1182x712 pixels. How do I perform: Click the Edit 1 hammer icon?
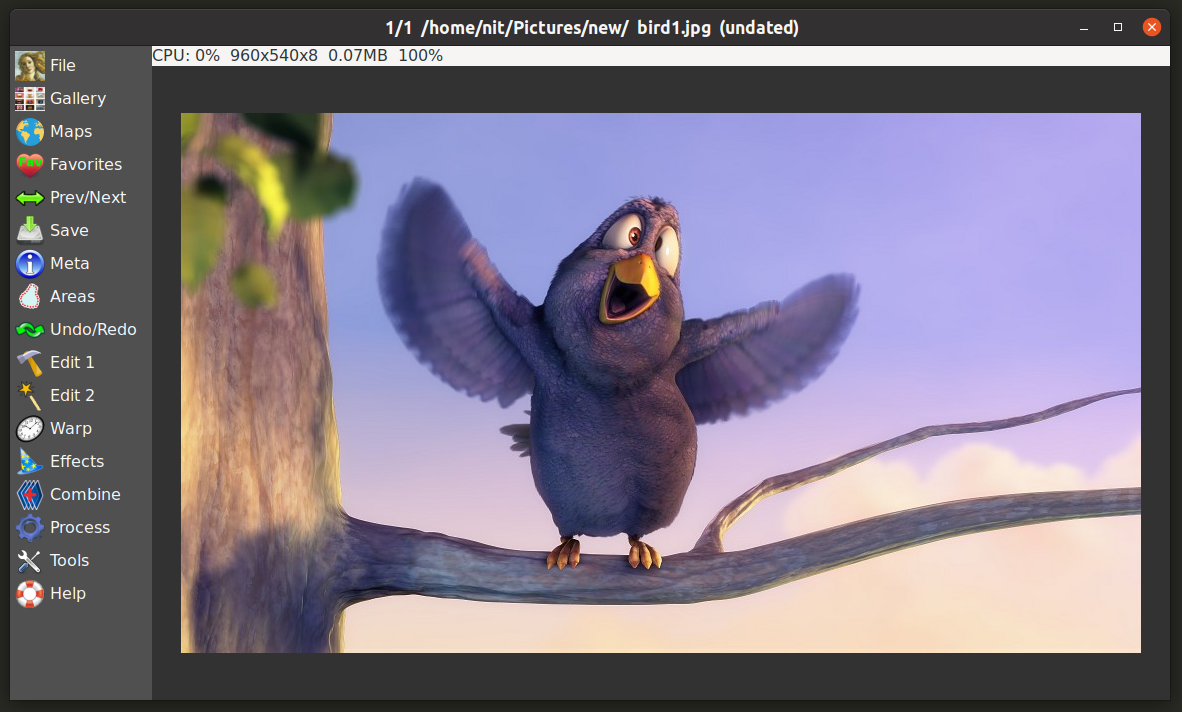(29, 363)
